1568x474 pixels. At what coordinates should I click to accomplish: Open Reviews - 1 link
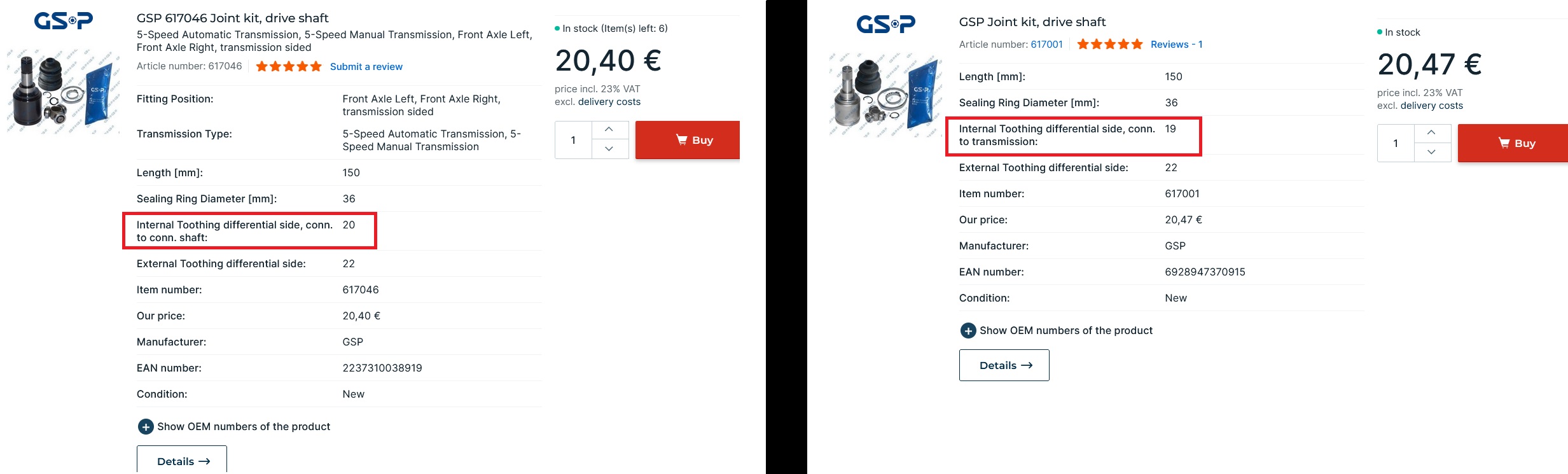1176,45
